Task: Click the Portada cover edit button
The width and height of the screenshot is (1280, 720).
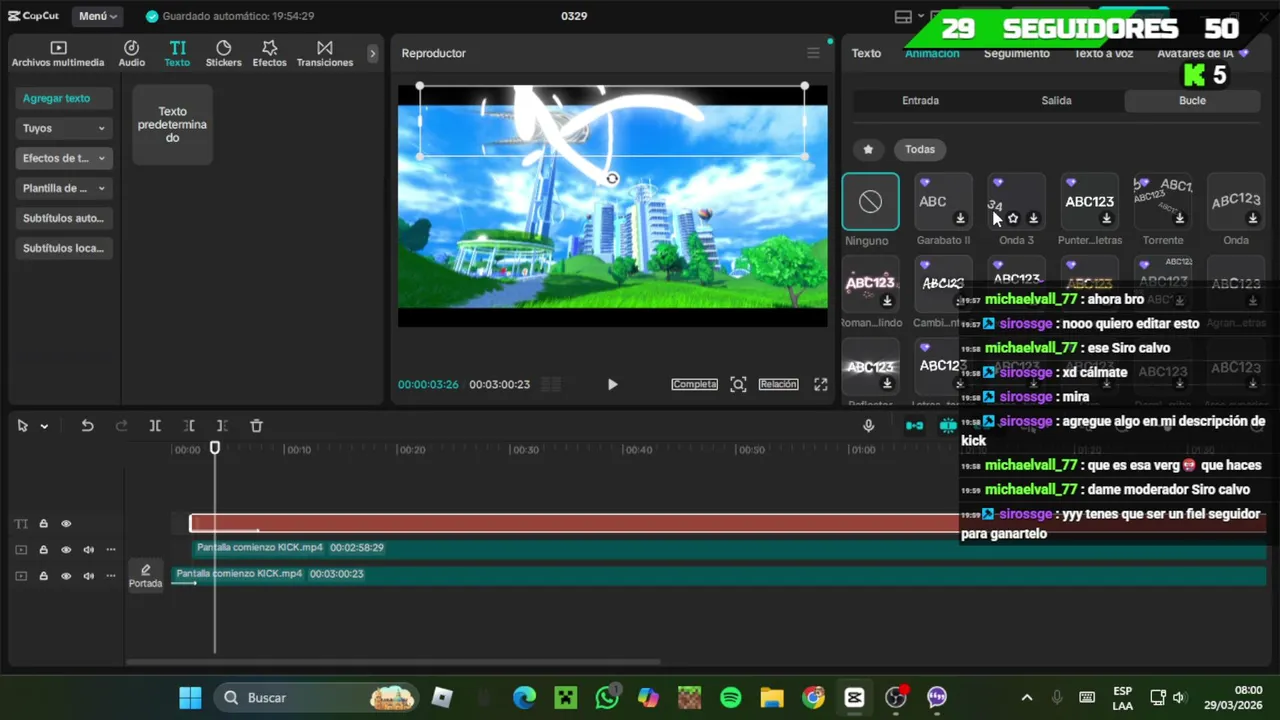Action: click(x=145, y=575)
